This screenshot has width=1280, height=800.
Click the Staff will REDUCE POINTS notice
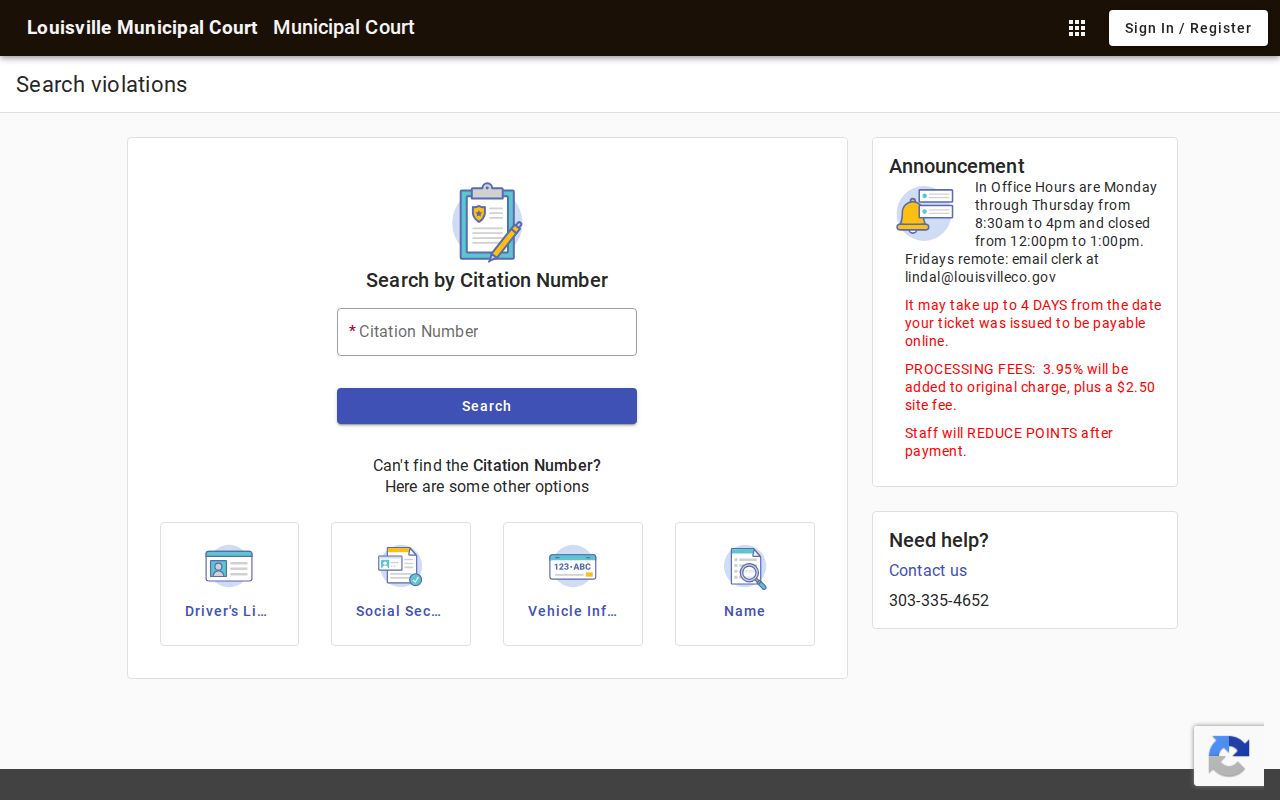(x=1009, y=442)
